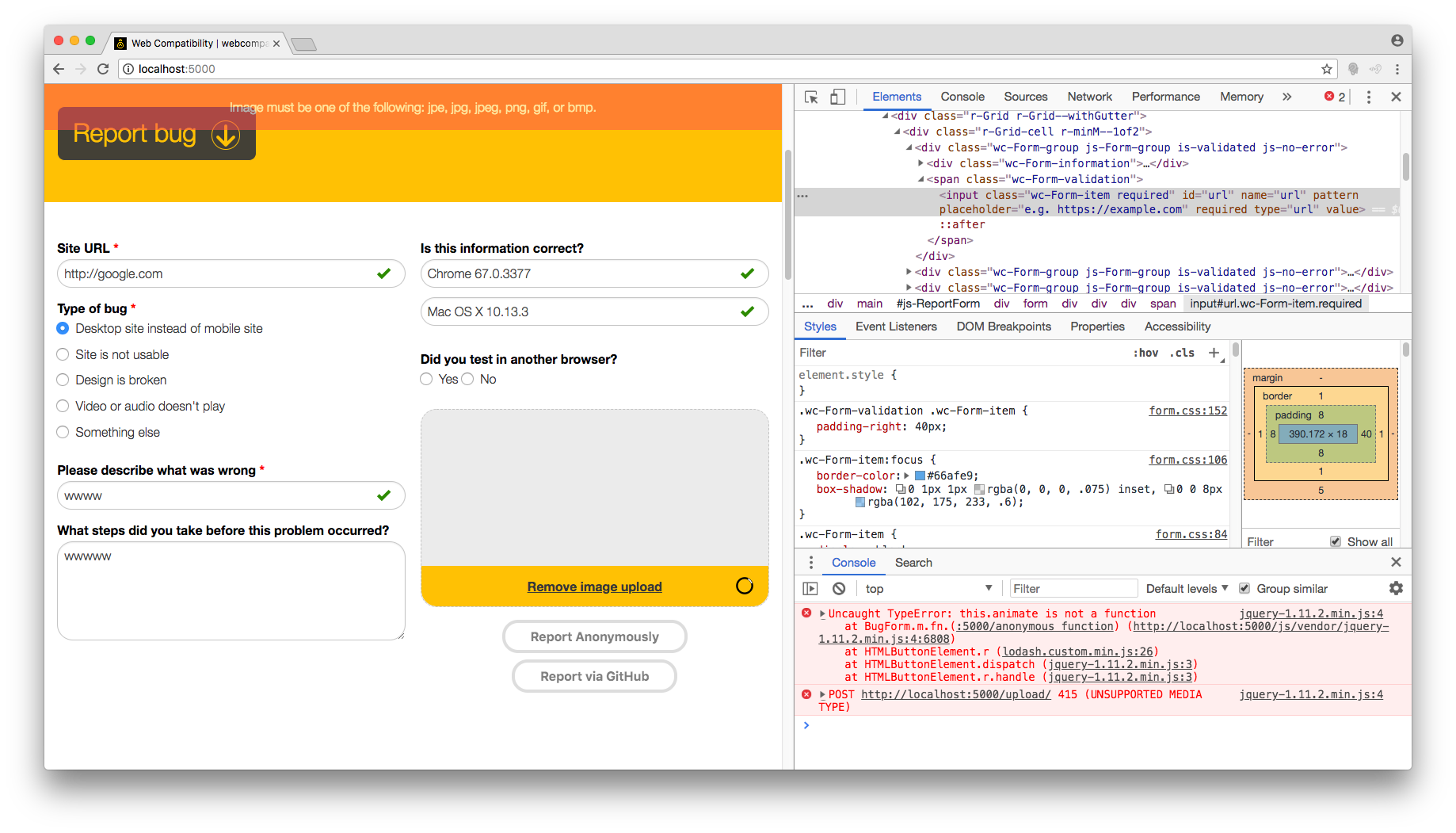Click Remove image upload link
Viewport: 1456px width, 833px height.
click(x=594, y=587)
